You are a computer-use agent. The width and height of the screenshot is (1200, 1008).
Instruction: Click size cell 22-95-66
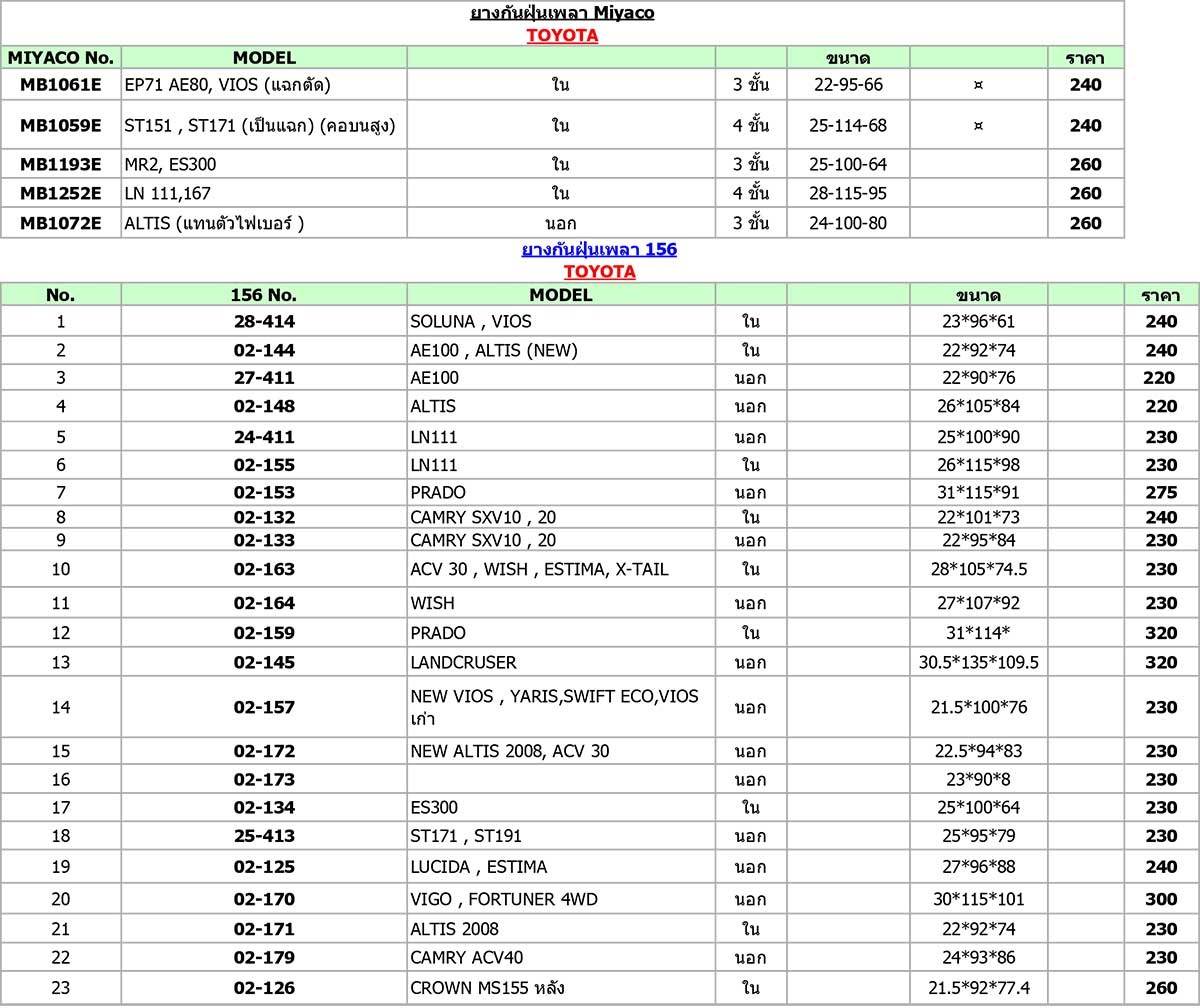point(848,85)
